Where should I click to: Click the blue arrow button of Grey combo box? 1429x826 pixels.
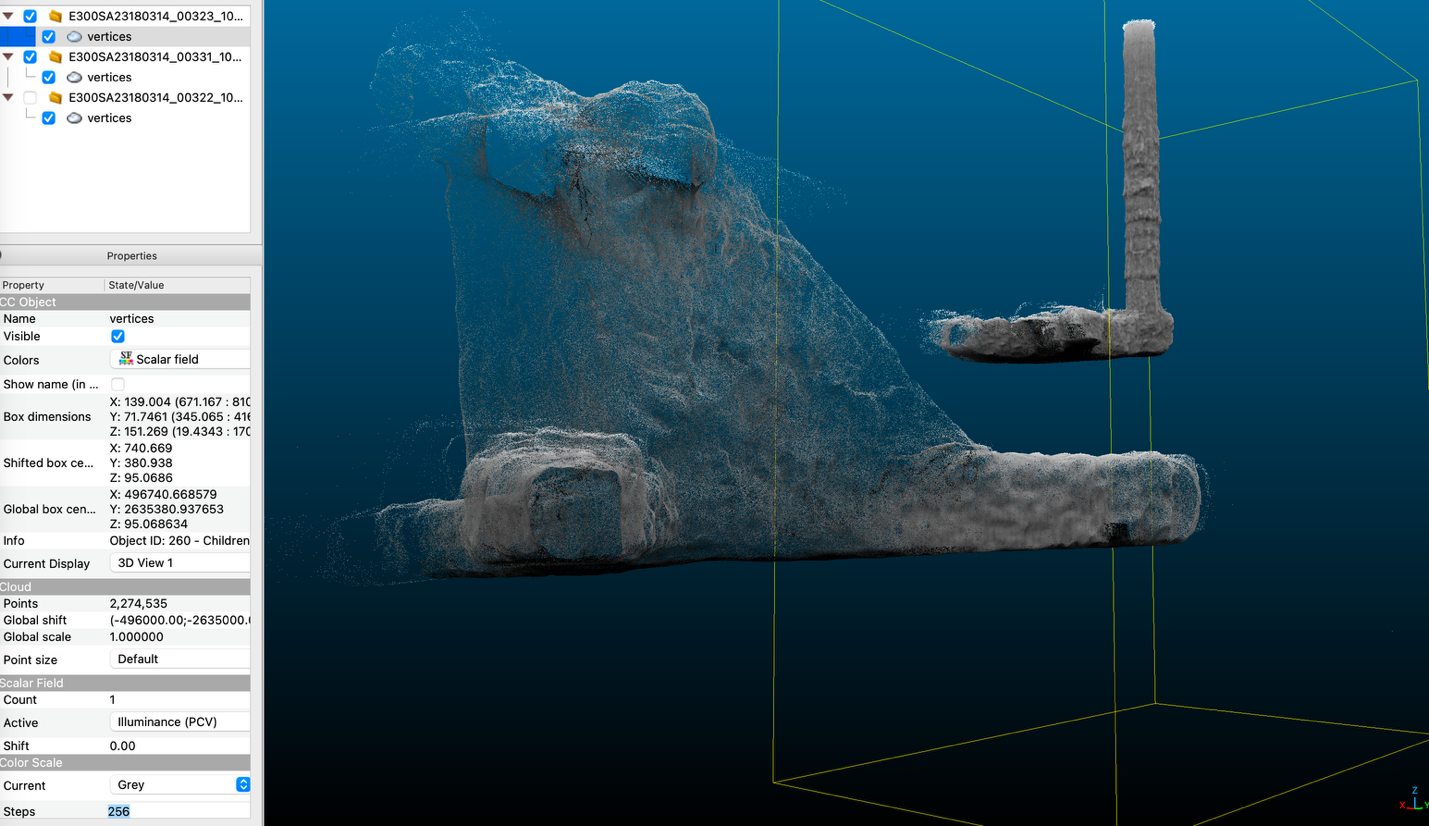coord(242,785)
